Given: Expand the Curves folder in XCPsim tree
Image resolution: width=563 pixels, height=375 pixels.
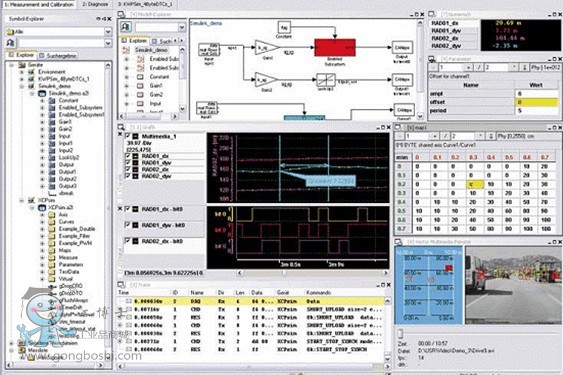Looking at the screenshot, I should [42, 222].
